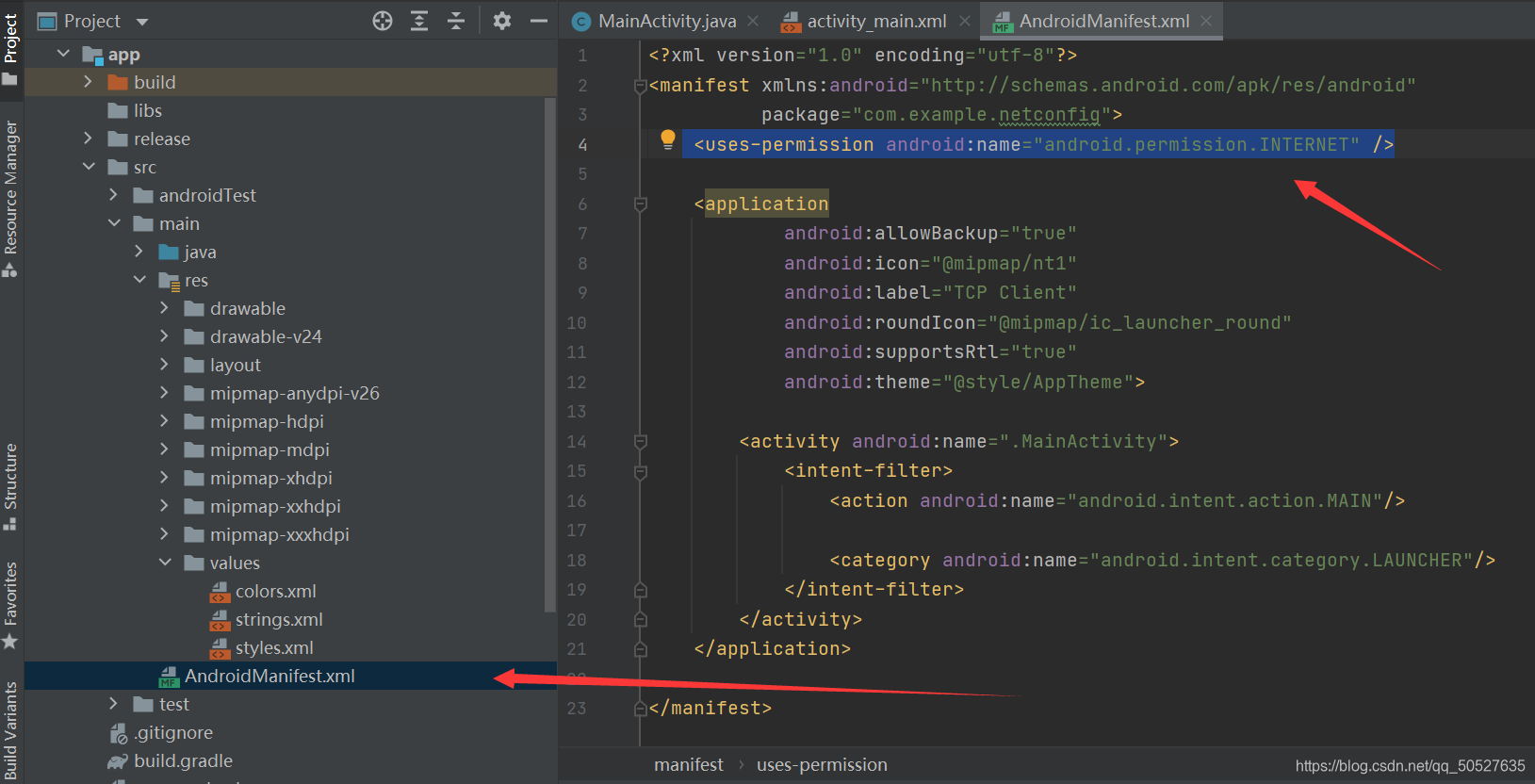This screenshot has width=1535, height=784.
Task: Hide the Project panel with minimize dash
Action: click(x=539, y=21)
